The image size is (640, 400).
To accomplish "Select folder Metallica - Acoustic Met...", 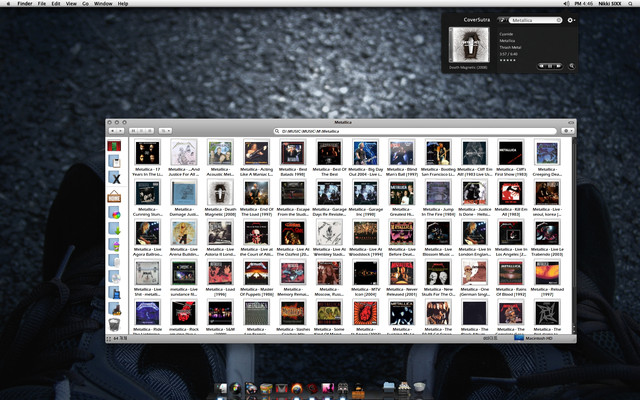I will pyautogui.click(x=220, y=158).
